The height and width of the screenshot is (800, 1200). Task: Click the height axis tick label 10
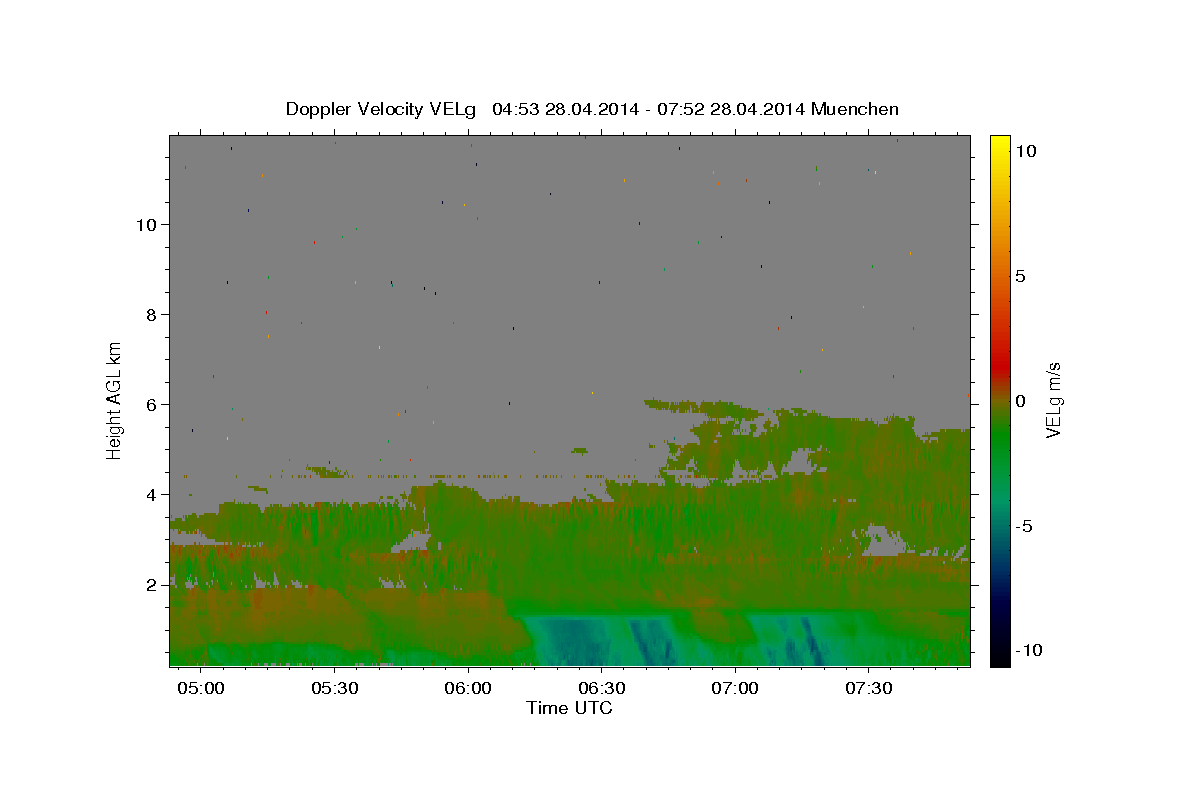[148, 225]
